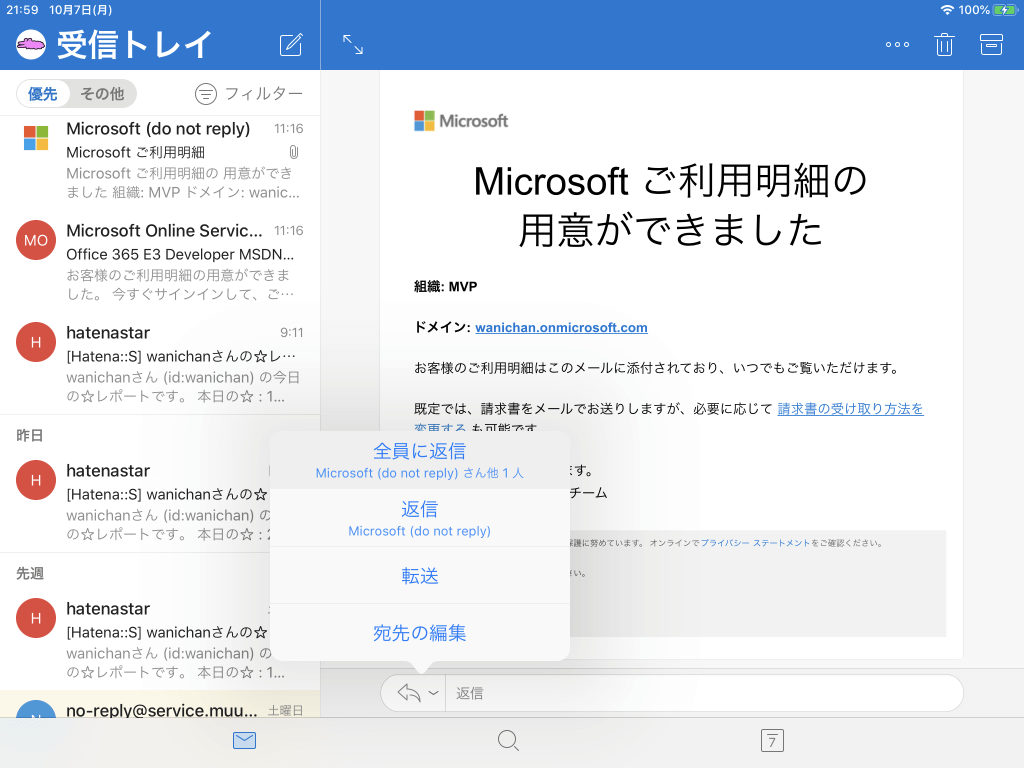Click the フィルター label
This screenshot has width=1024, height=768.
tap(264, 94)
